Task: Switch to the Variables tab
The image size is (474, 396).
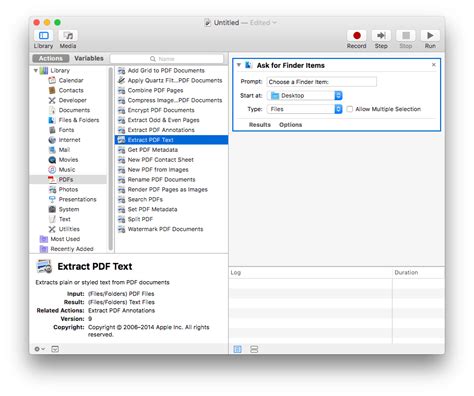Action: pos(89,58)
